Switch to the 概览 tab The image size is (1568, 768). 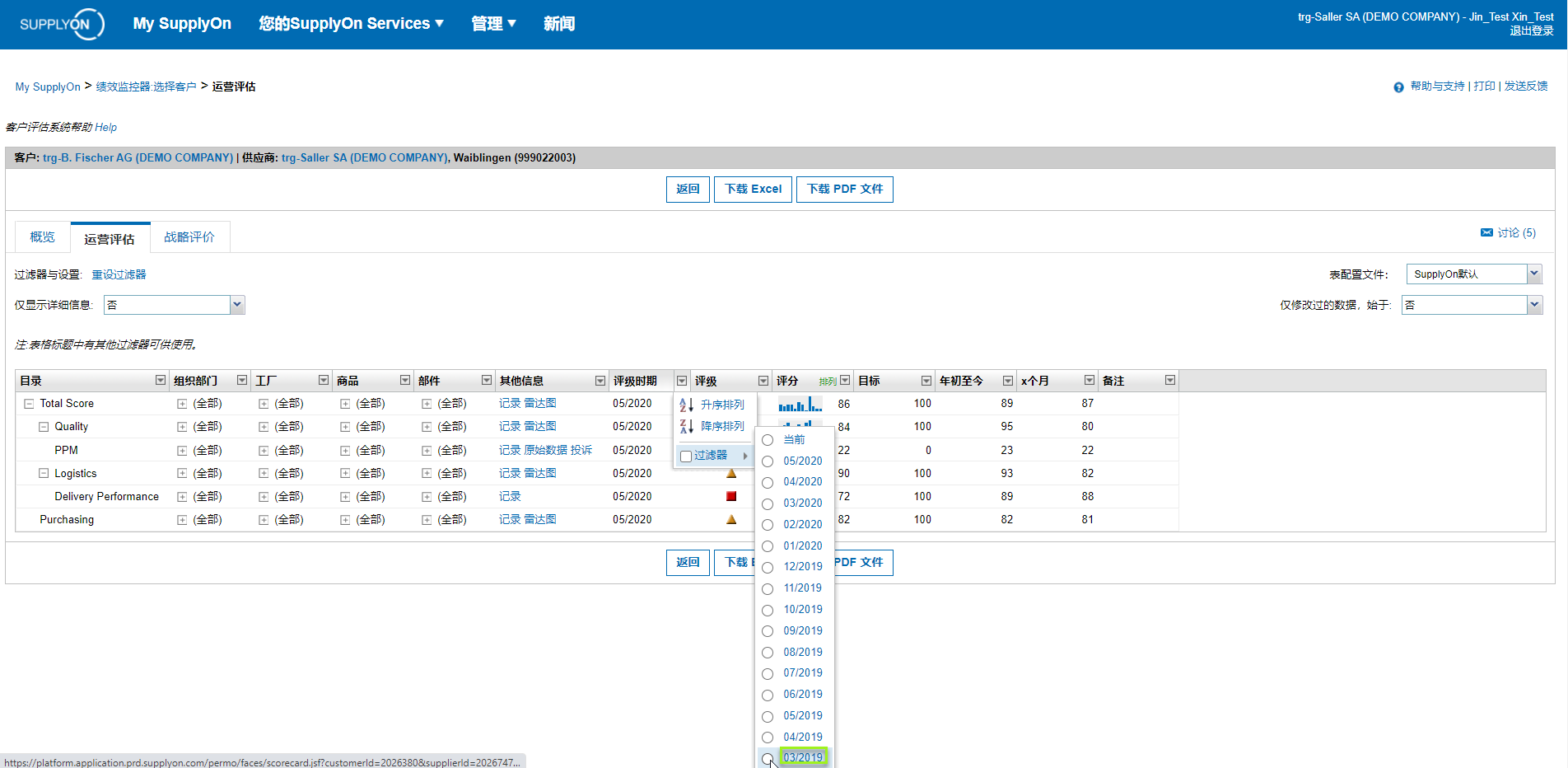click(42, 237)
